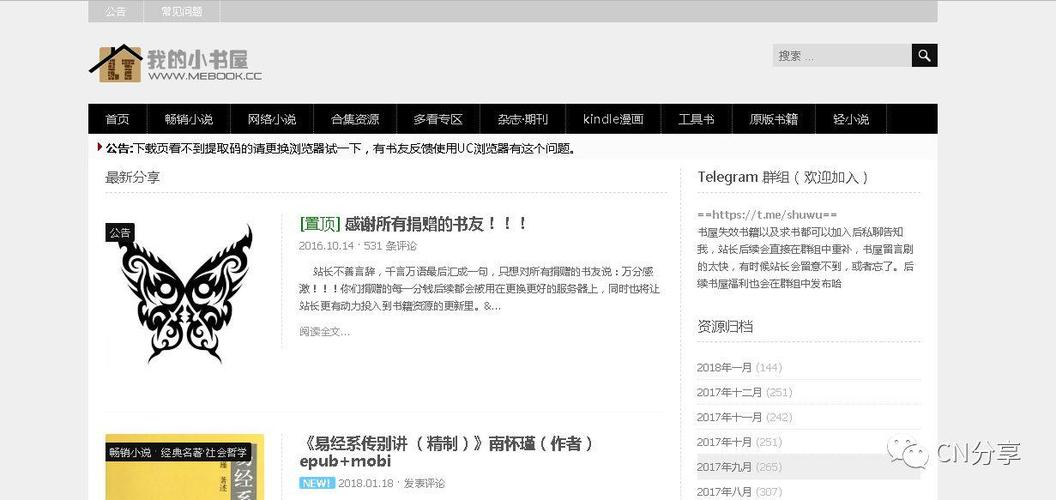Open archive 2017年十二月
The image size is (1056, 500).
[729, 392]
